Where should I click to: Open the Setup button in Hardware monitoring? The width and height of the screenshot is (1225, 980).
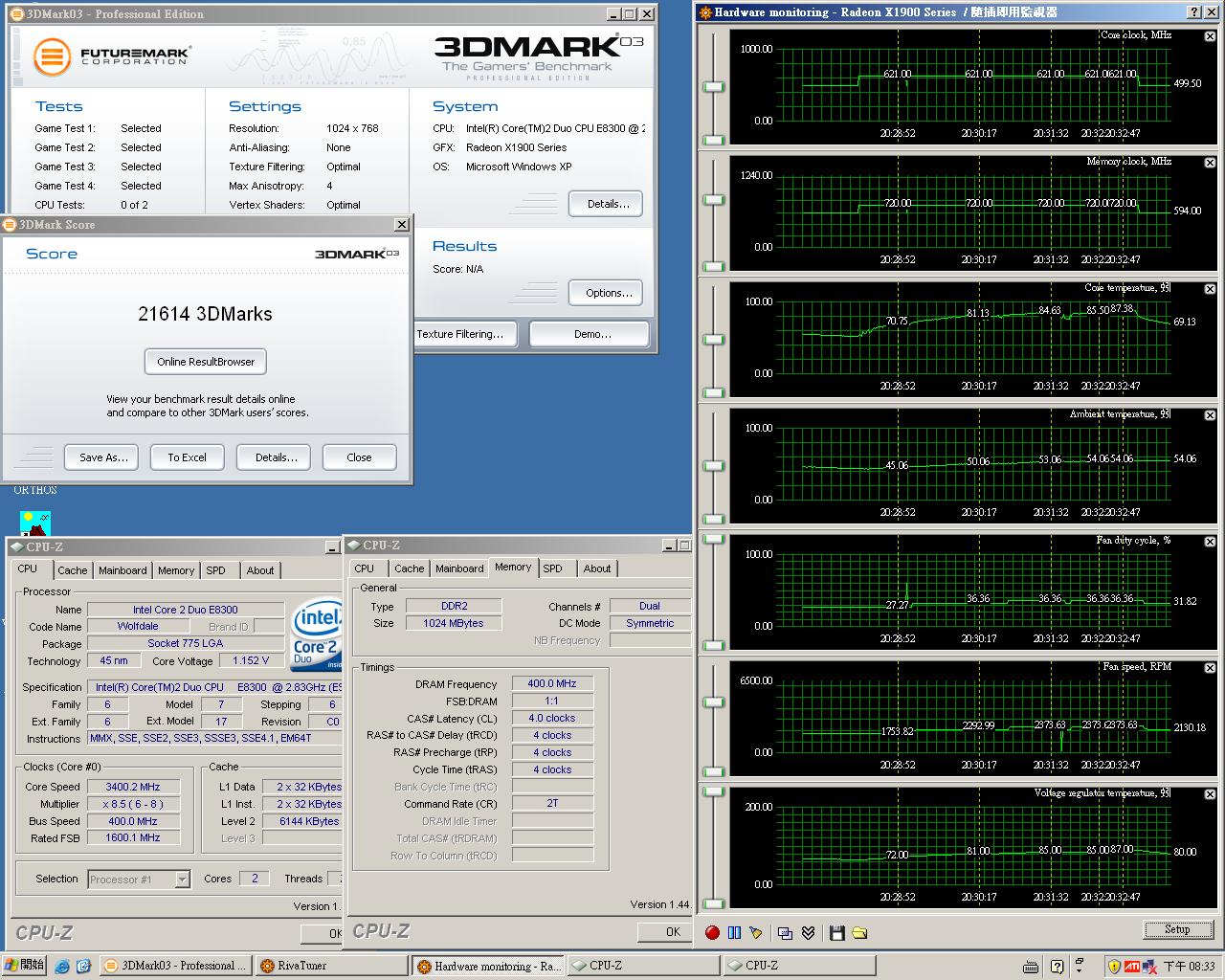click(1177, 929)
